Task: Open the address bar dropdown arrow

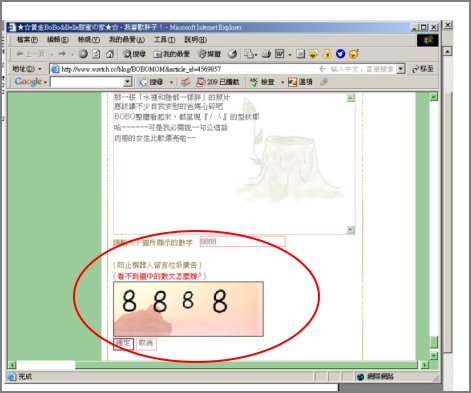Action: (401, 69)
